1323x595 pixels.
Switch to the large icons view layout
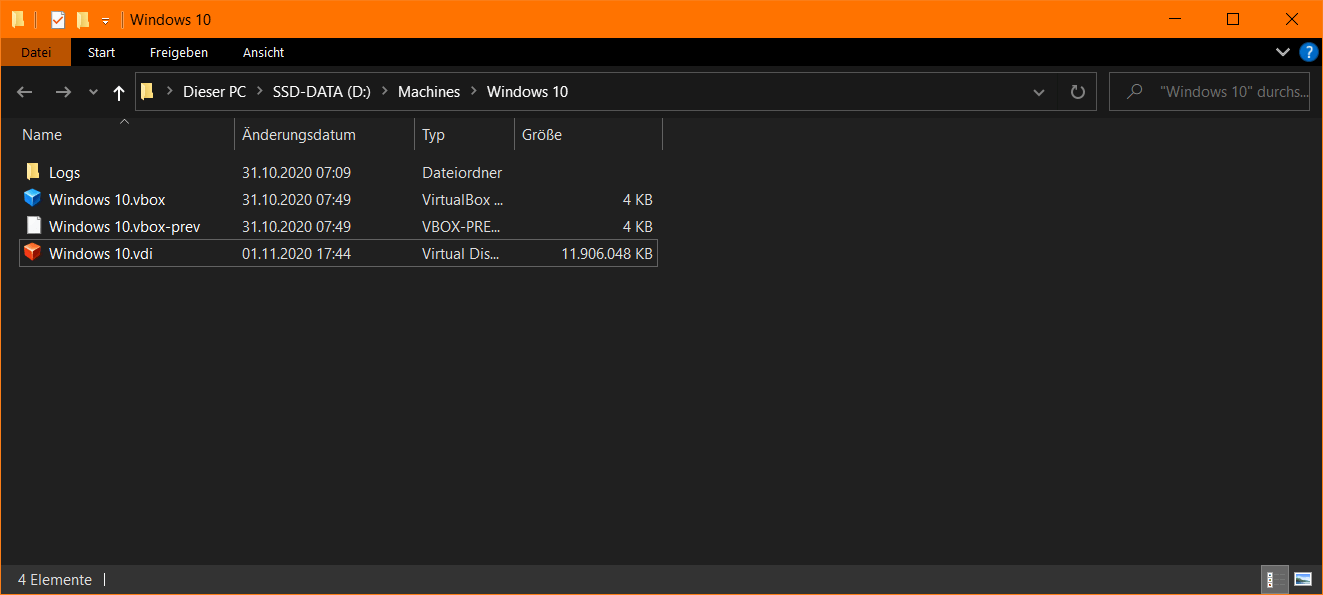(1303, 579)
